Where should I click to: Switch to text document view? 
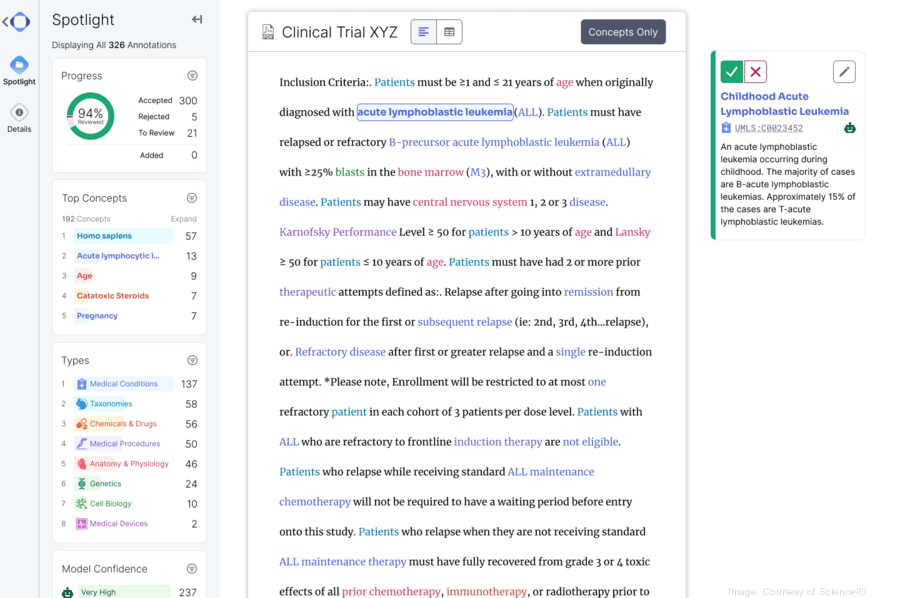click(424, 32)
